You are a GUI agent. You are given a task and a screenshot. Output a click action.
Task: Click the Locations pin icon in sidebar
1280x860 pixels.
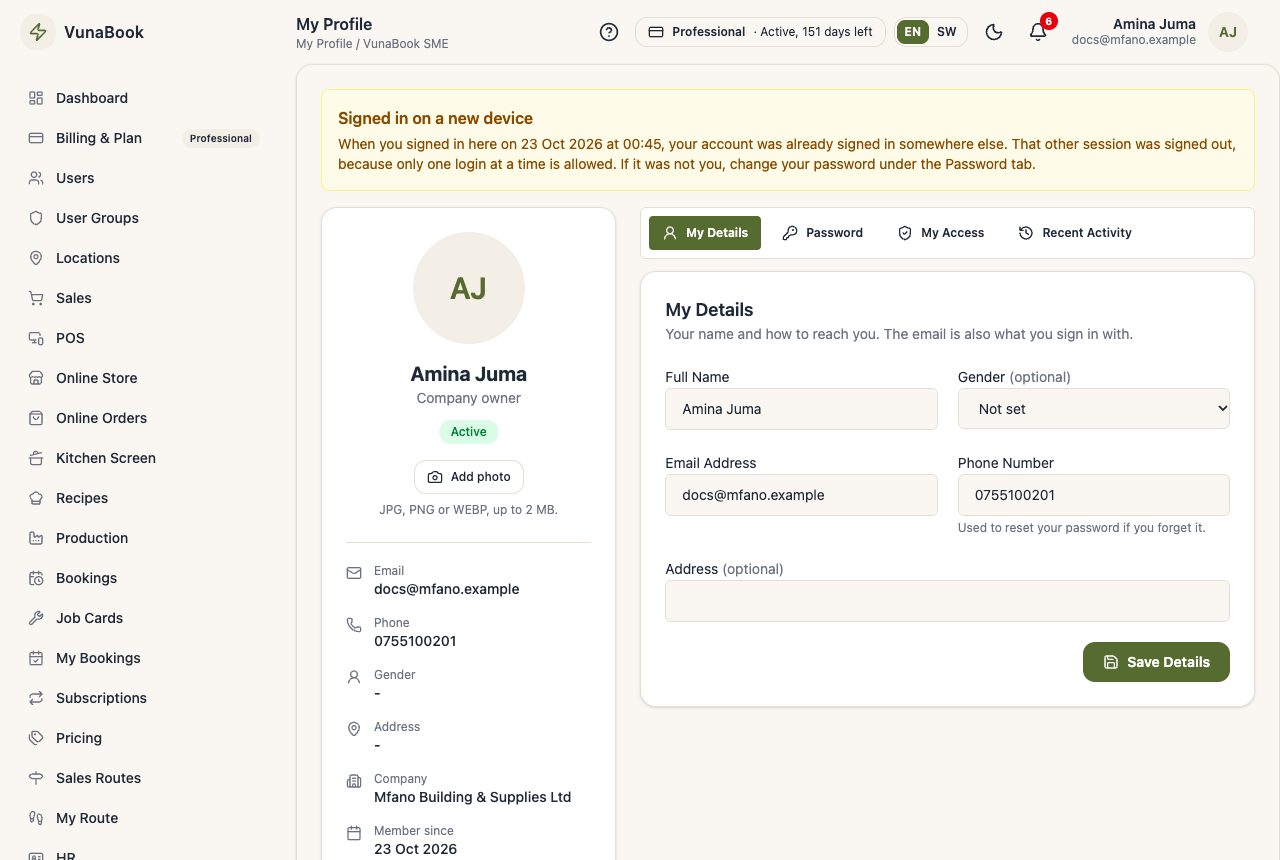coord(36,258)
